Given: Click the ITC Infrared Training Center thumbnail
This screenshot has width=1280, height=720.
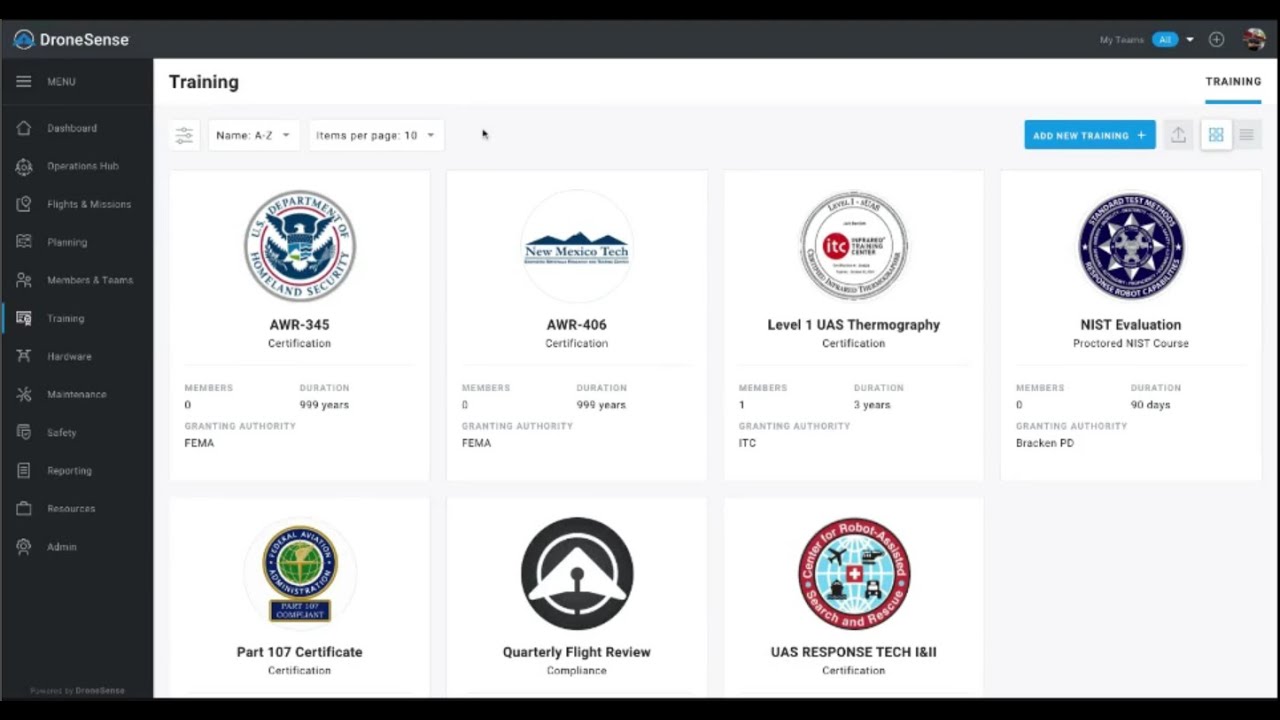Looking at the screenshot, I should (853, 246).
